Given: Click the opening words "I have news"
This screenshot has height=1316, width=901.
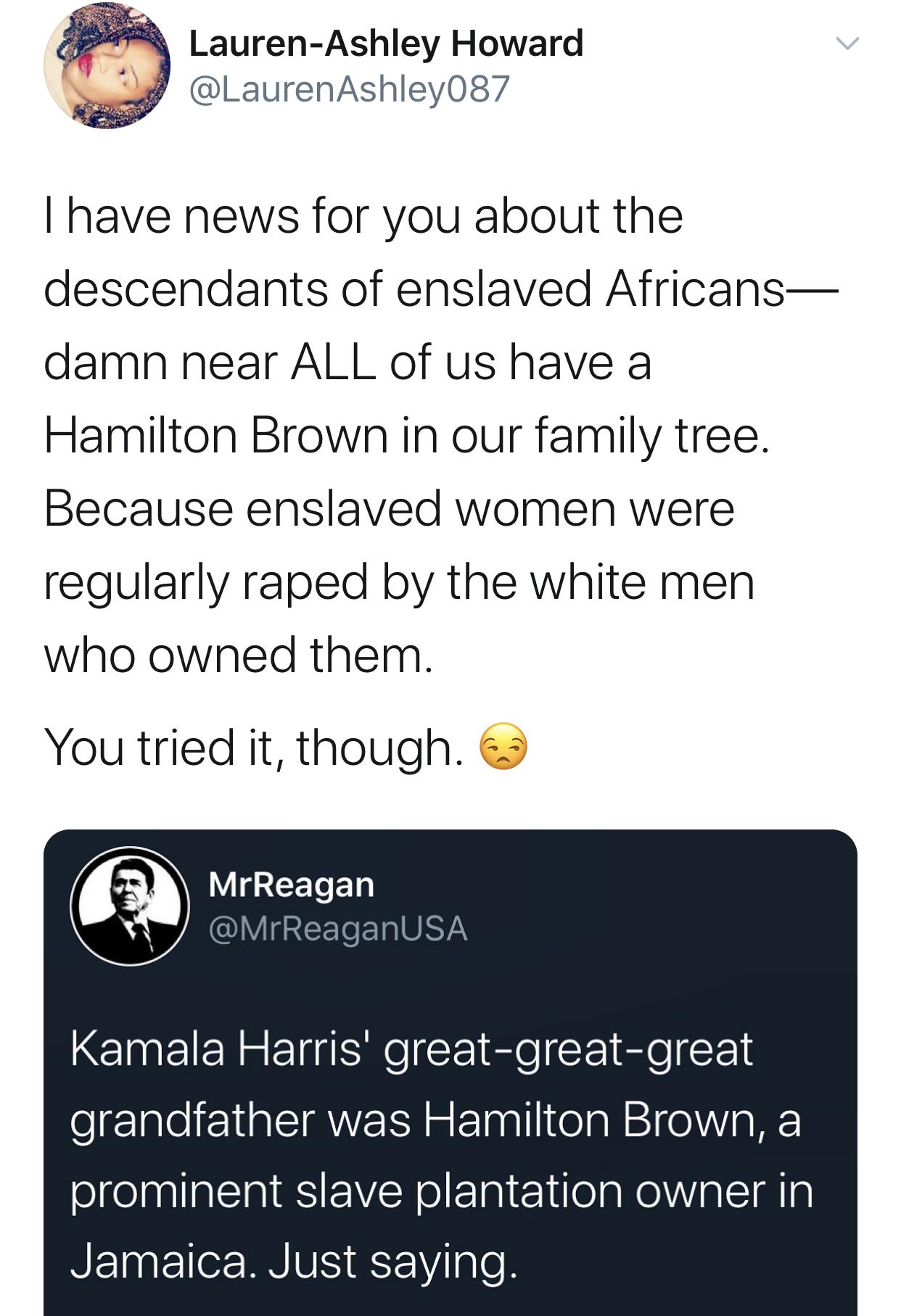Looking at the screenshot, I should [171, 216].
